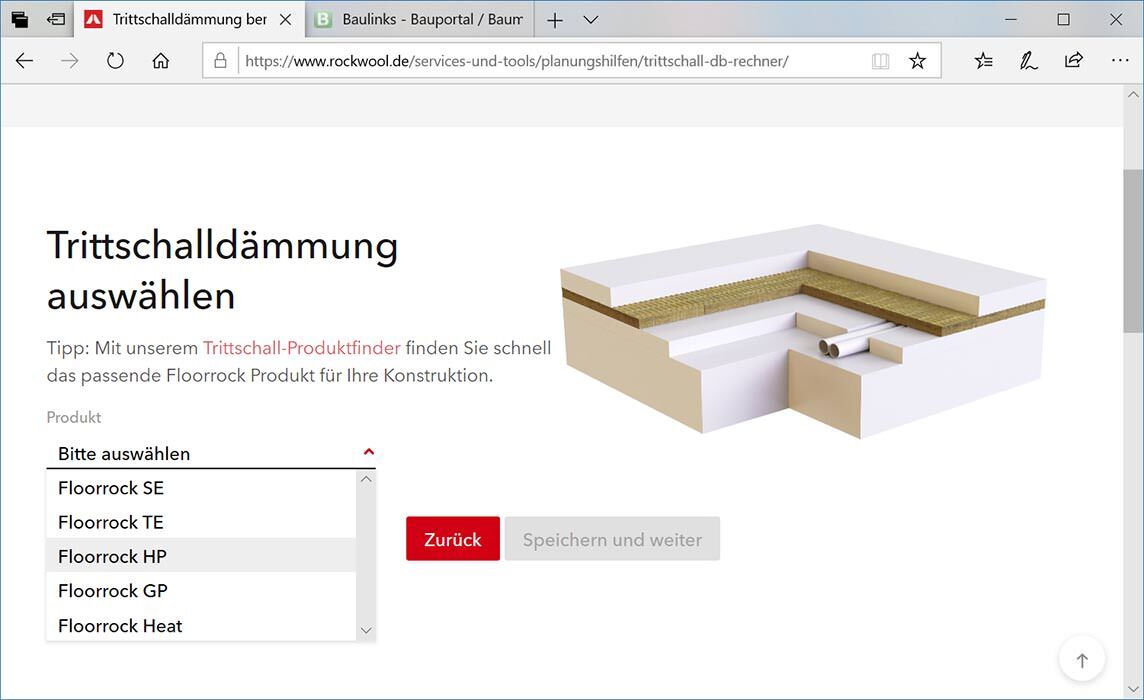This screenshot has height=700, width=1144.
Task: Click the padlock site security icon
Action: pyautogui.click(x=220, y=61)
